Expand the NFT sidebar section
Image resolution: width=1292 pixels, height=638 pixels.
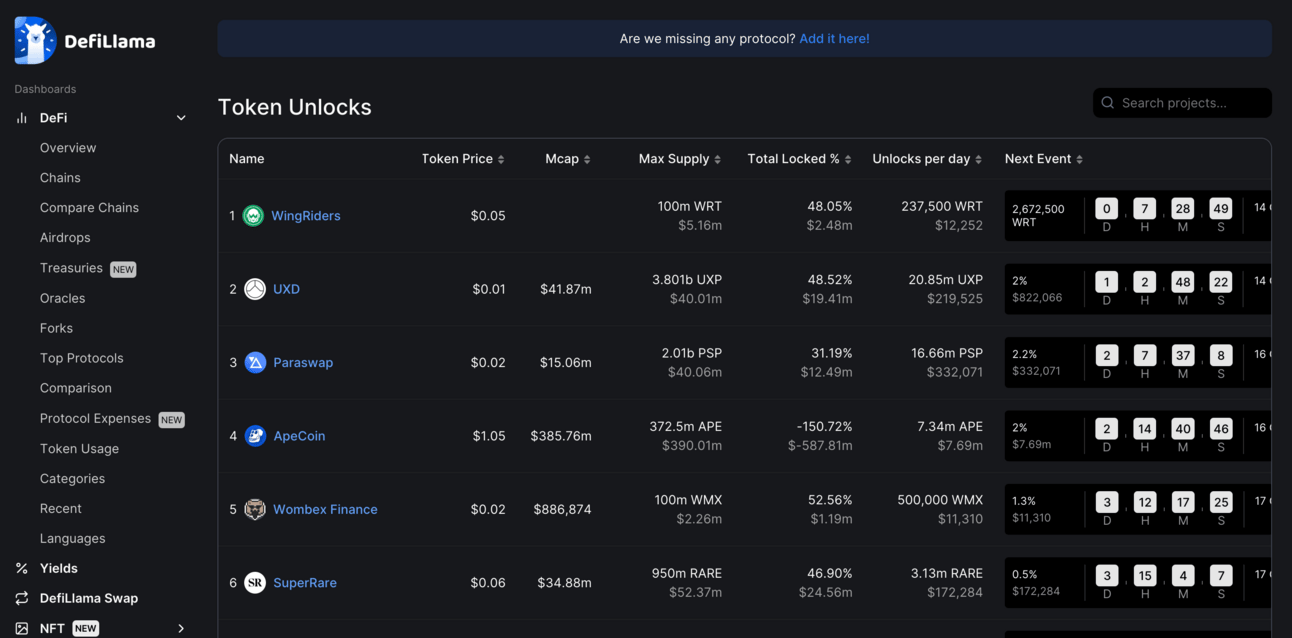(x=181, y=628)
